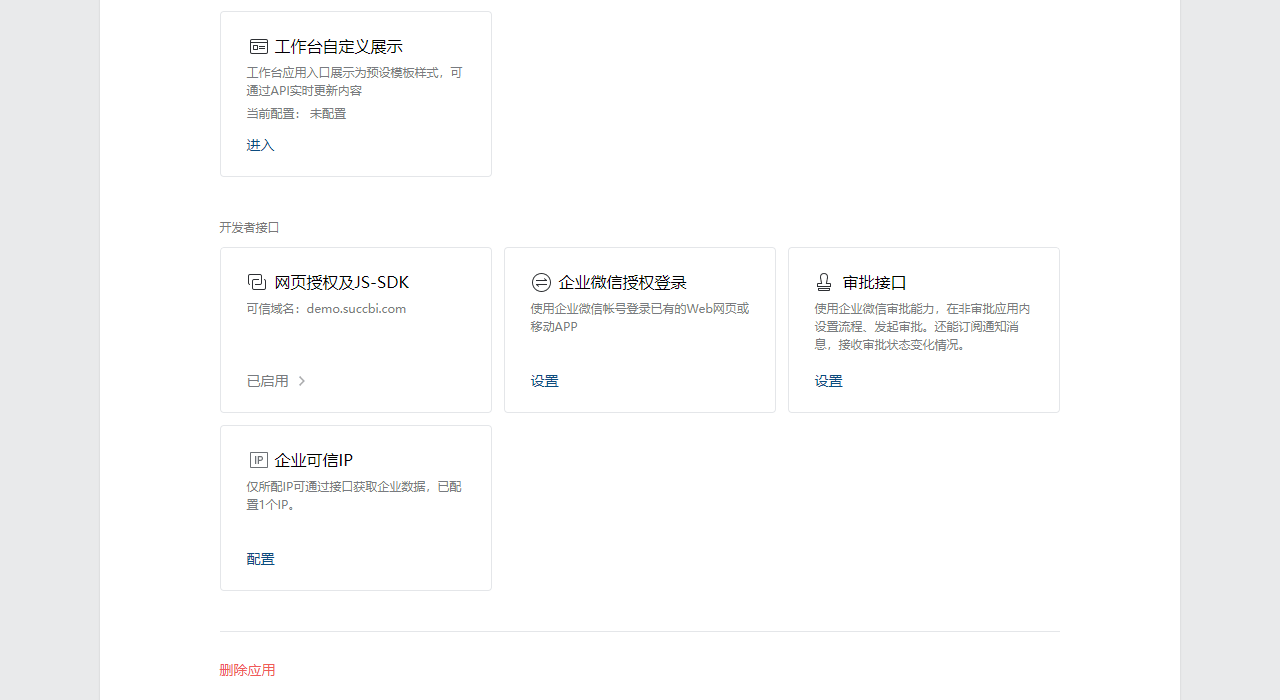The height and width of the screenshot is (700, 1280).
Task: Open workbench display settings via 进入
Action: (260, 145)
